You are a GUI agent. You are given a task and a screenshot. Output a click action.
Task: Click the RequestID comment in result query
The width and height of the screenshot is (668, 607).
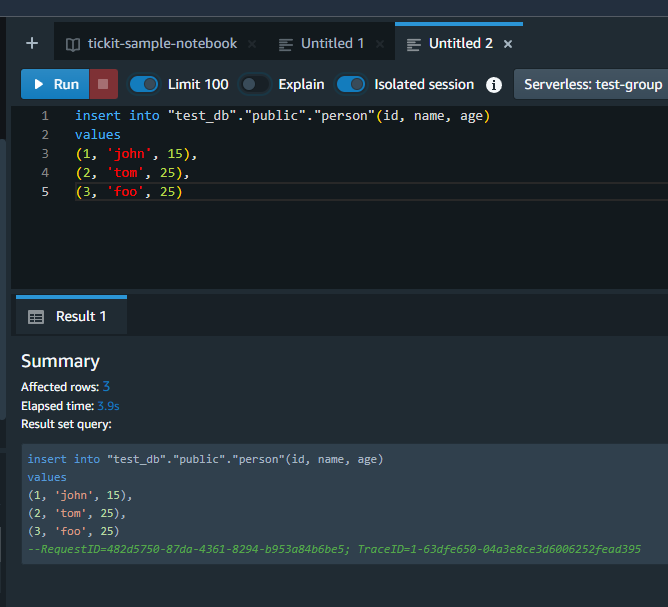click(x=333, y=549)
